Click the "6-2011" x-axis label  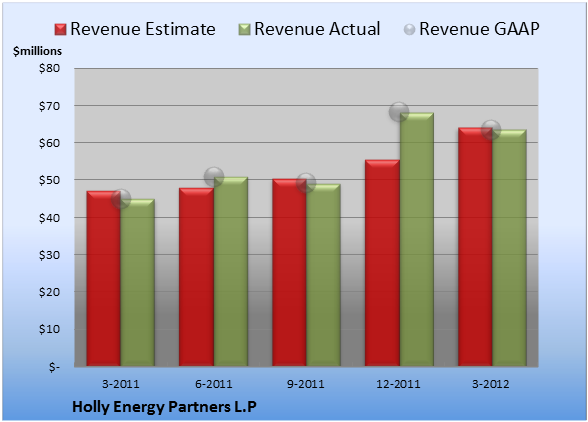[214, 384]
